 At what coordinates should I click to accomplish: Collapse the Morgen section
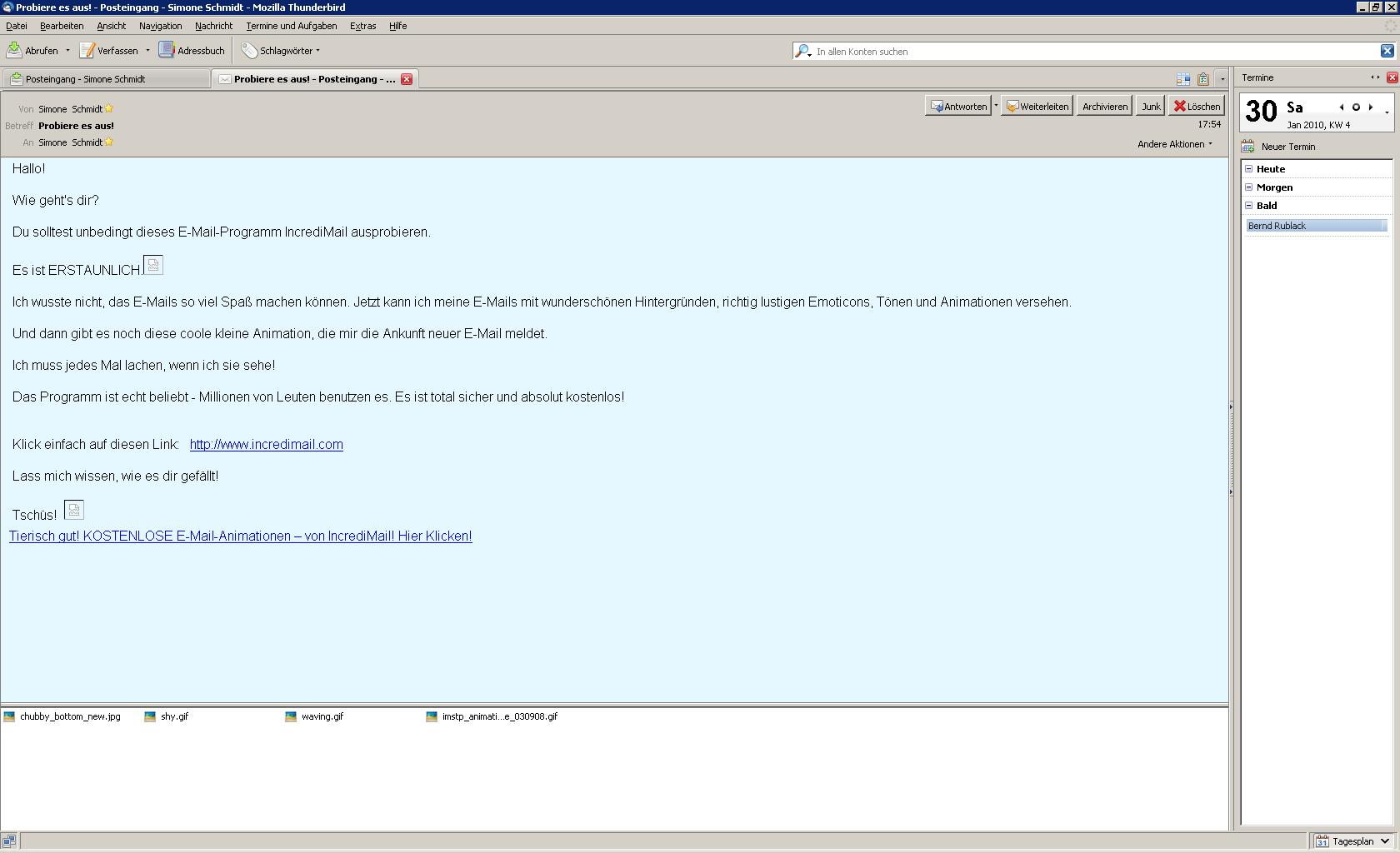click(1248, 187)
